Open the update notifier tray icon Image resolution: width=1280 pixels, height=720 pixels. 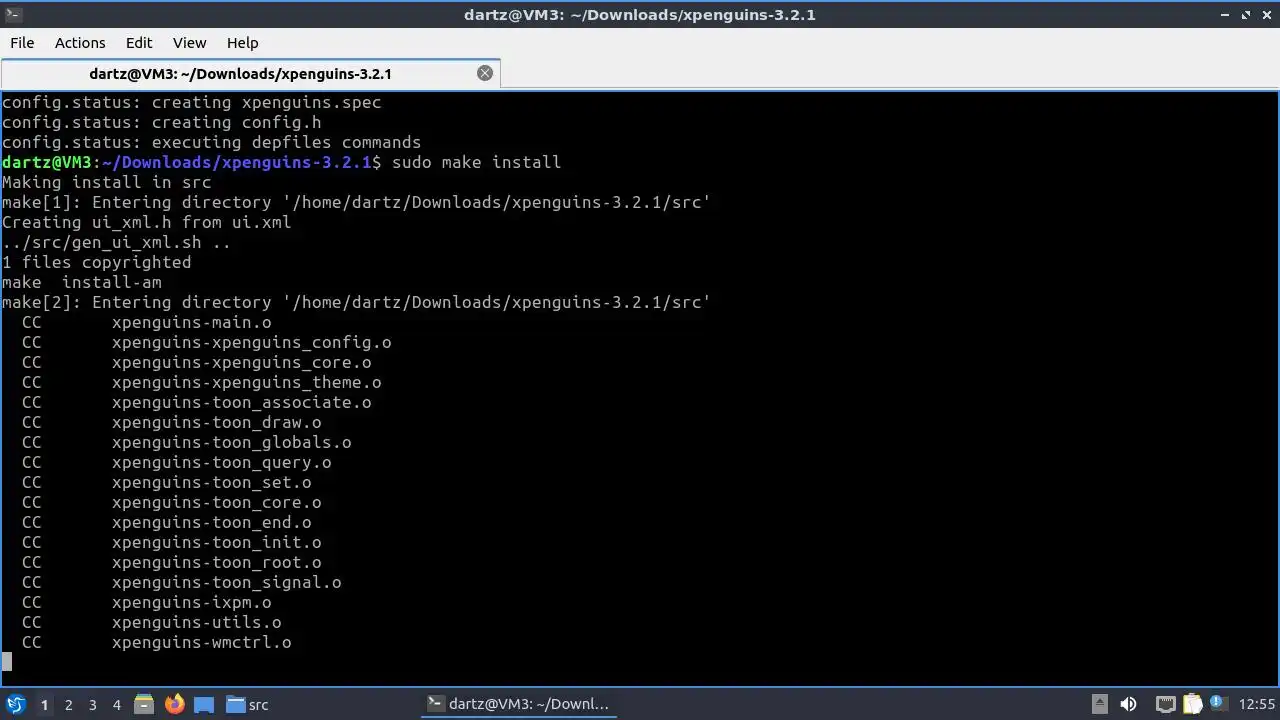point(1218,704)
